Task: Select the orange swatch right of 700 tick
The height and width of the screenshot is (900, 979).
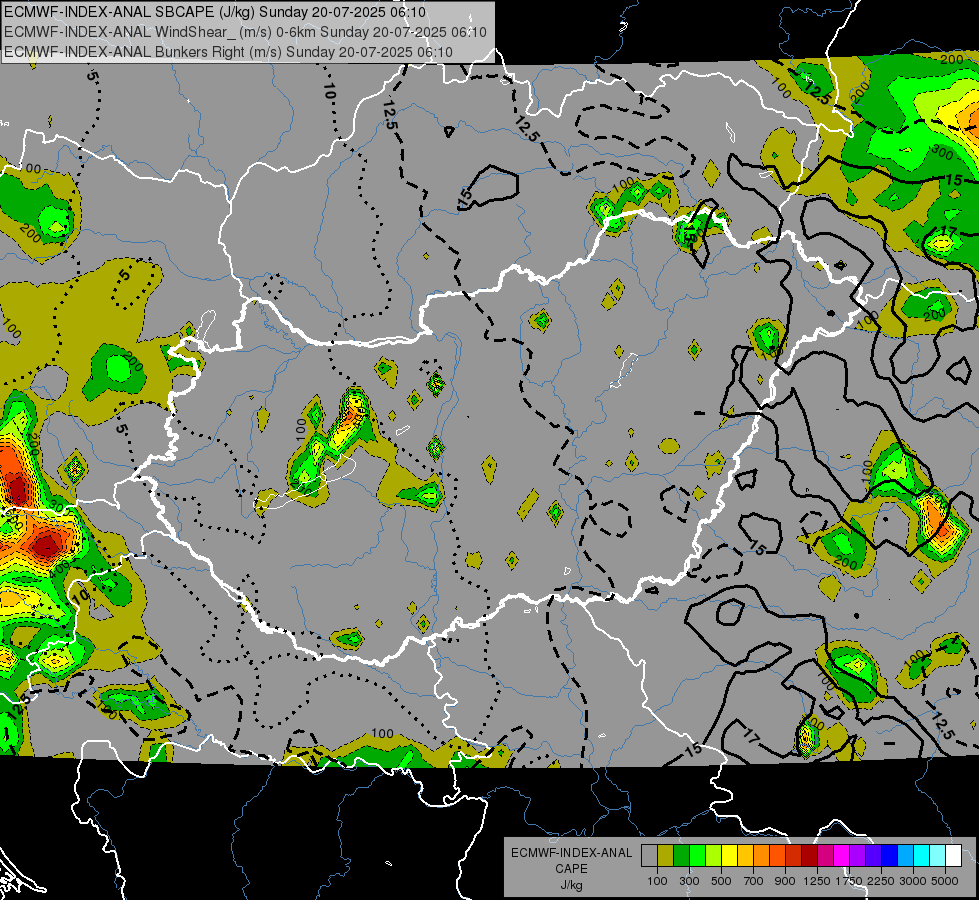Action: tap(761, 856)
